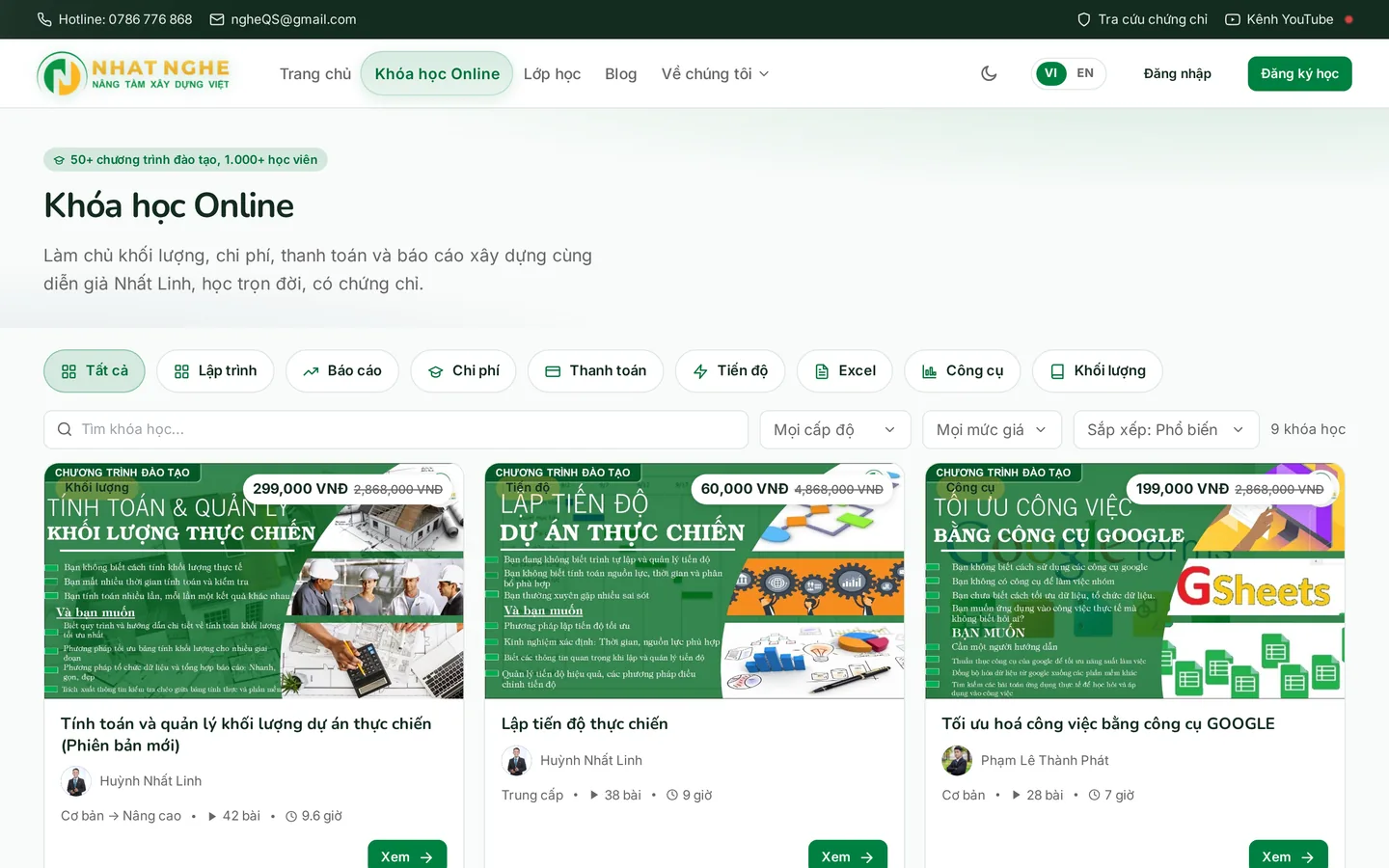Click the 9.6 giờ duration text
The image size is (1389, 868).
click(314, 816)
